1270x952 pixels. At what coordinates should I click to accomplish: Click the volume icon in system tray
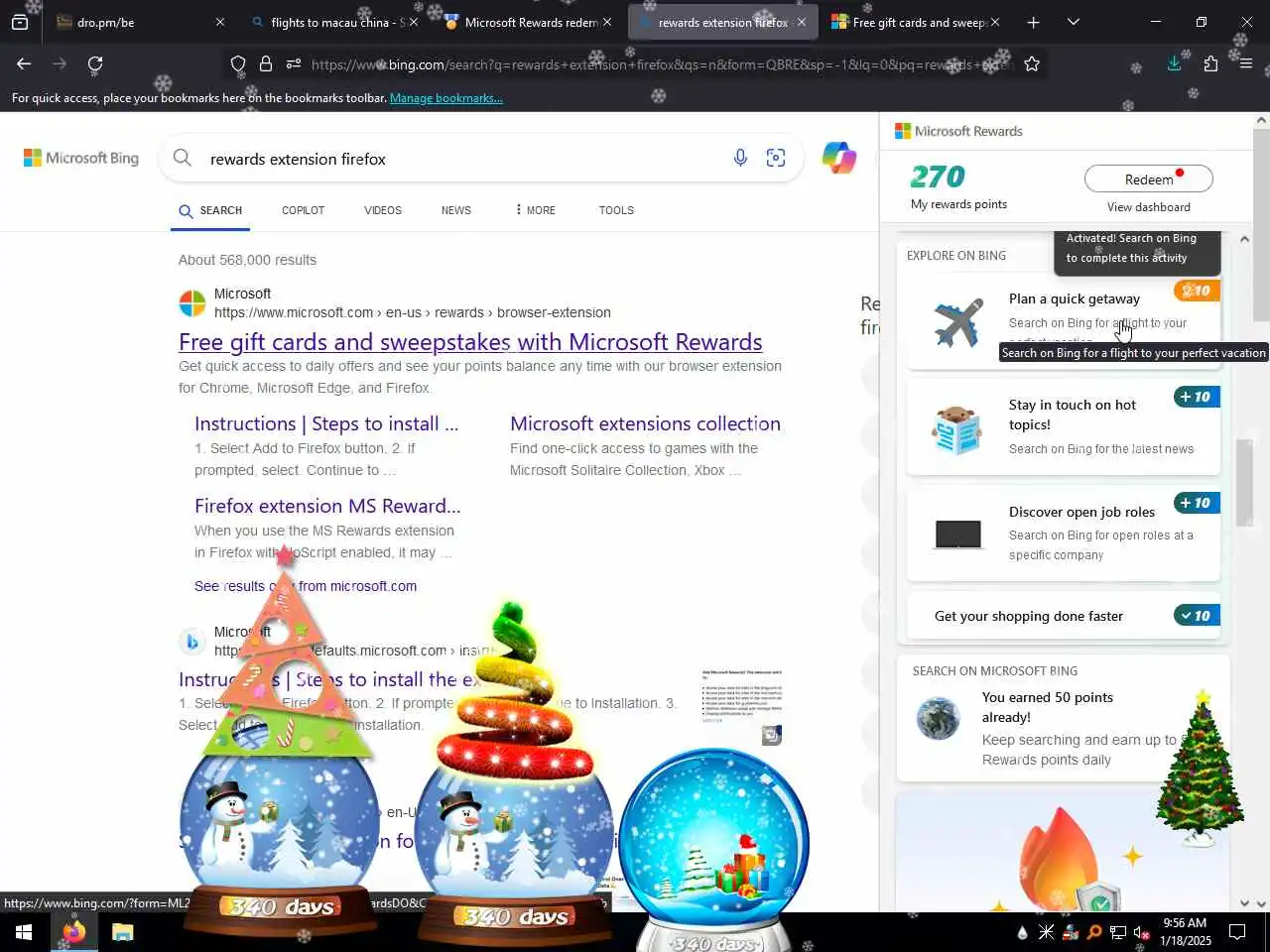pos(1142,932)
